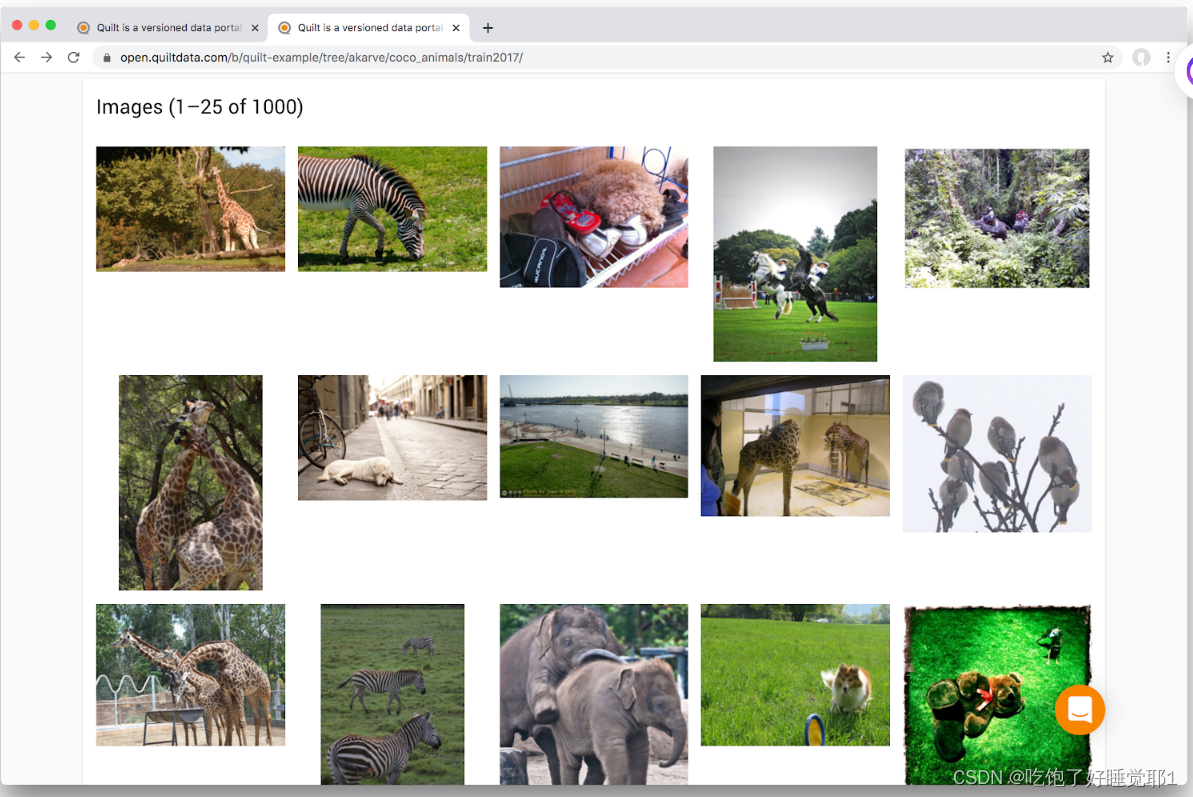Close the active second Quilt tab
This screenshot has width=1193, height=797.
[x=456, y=28]
